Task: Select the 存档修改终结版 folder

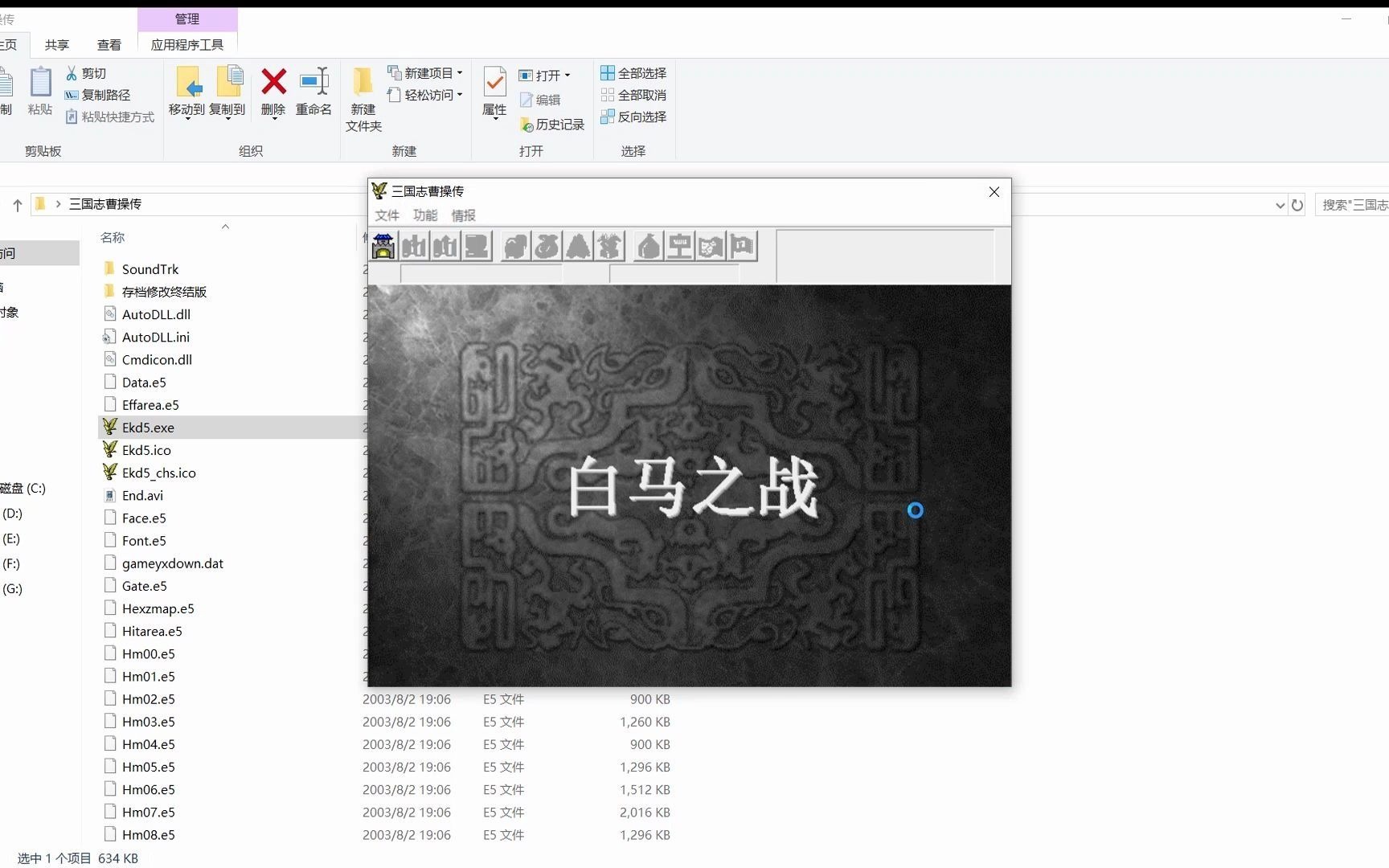Action: click(x=164, y=292)
